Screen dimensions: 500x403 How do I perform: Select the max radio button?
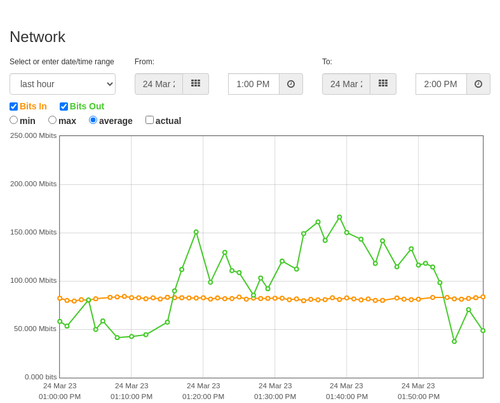(x=52, y=120)
